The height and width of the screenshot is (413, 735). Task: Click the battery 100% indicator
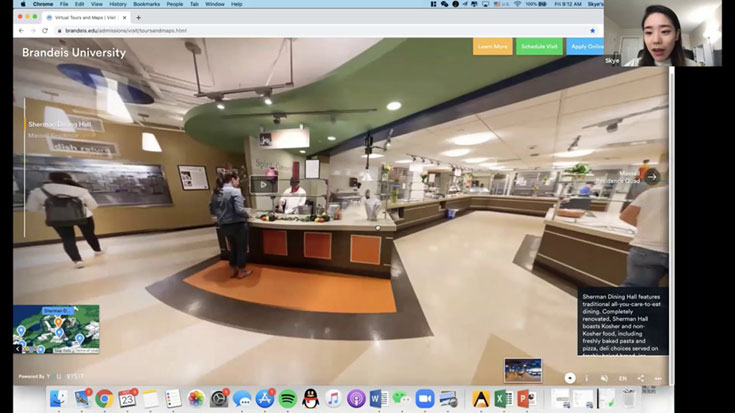(536, 4)
